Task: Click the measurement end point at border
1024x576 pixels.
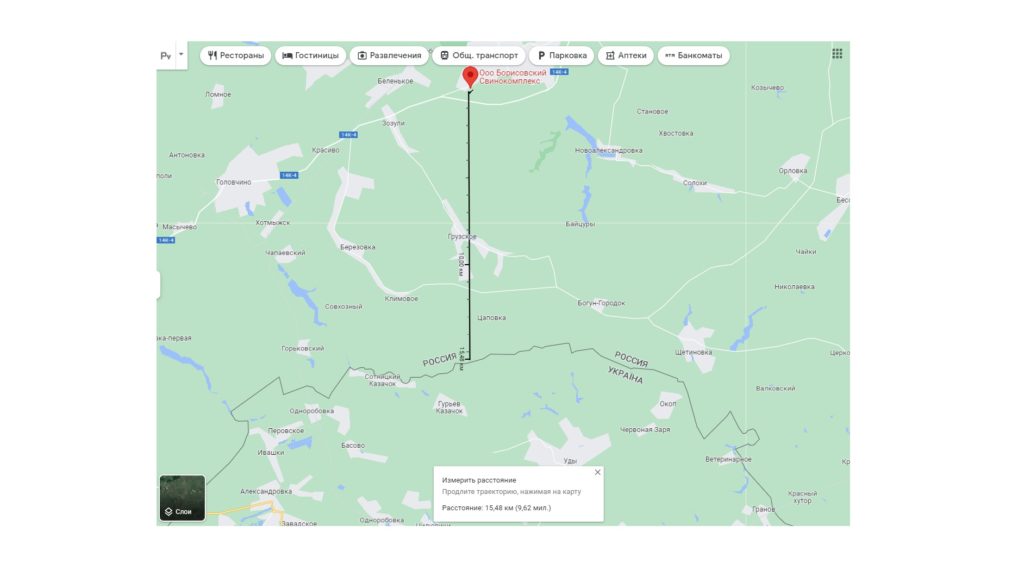Action: [469, 359]
